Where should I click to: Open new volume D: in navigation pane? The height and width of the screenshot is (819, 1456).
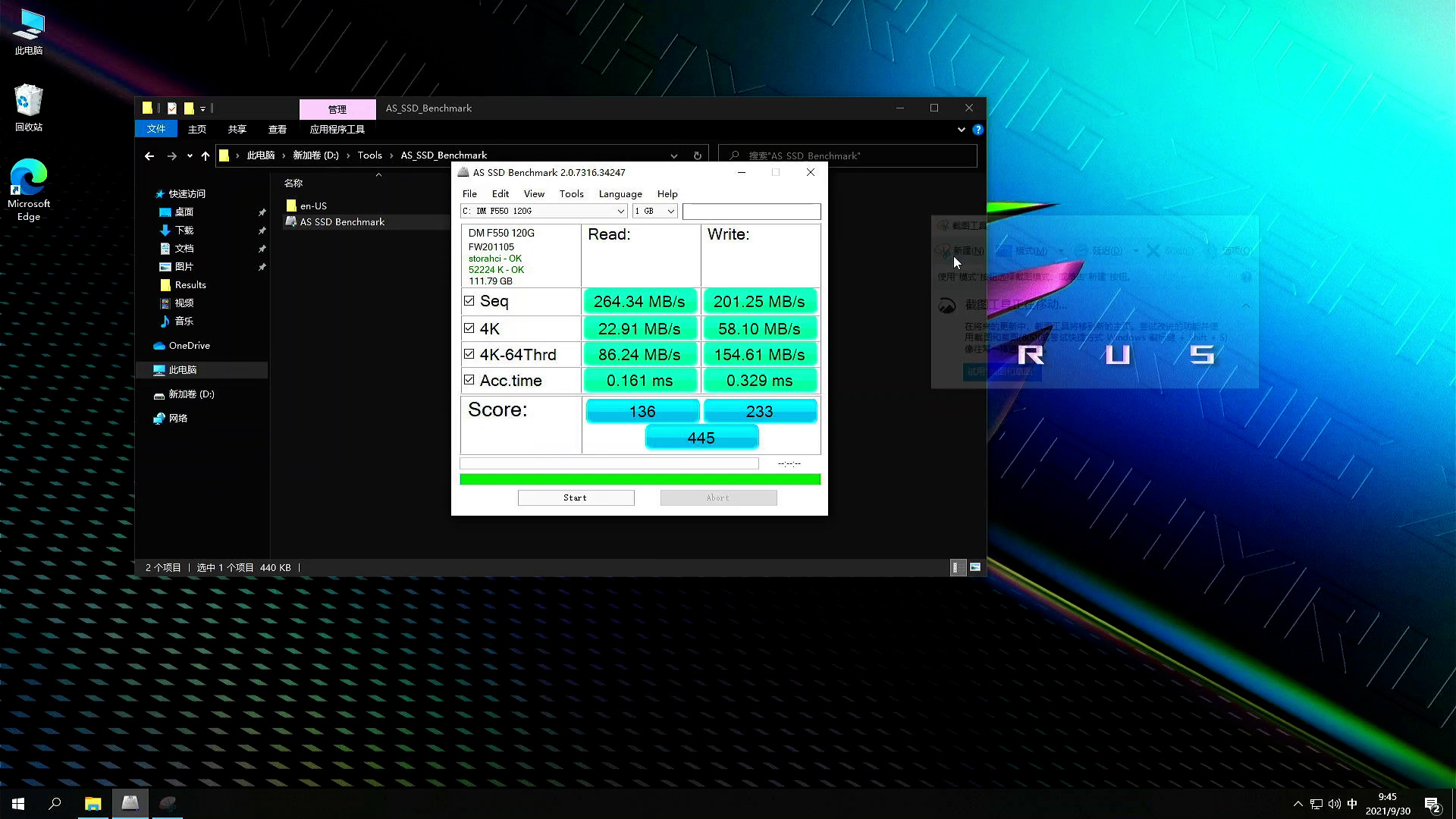click(x=191, y=394)
